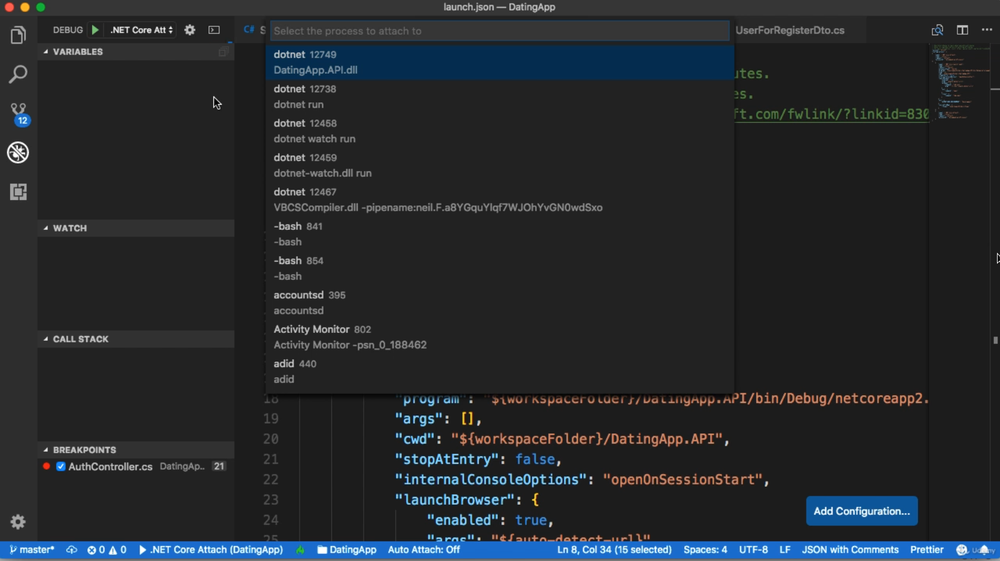Select adid 440 process
1000x561 pixels.
[x=499, y=372]
